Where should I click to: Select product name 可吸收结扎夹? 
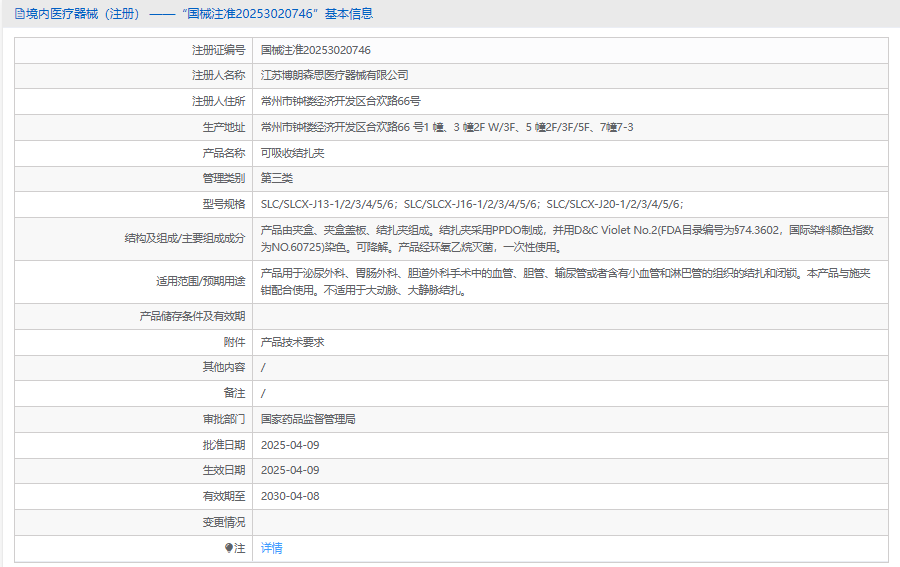click(293, 153)
